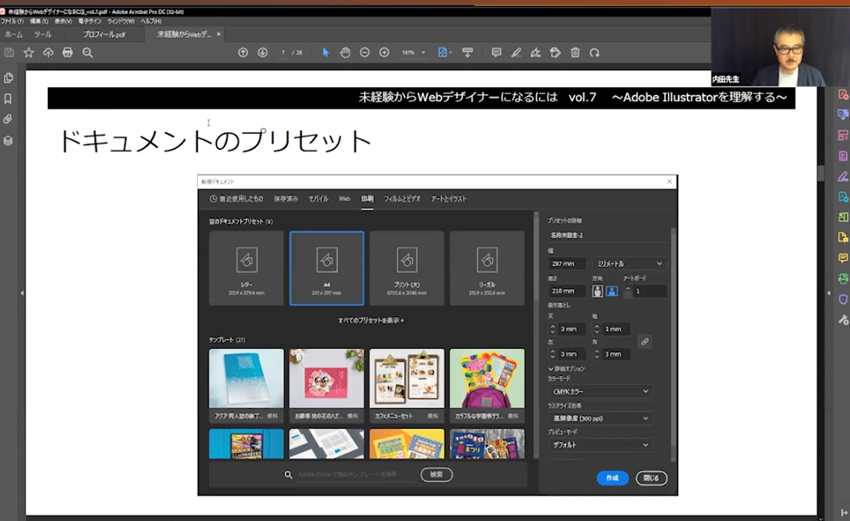Select the highlighter pen tool
The image size is (850, 521).
pyautogui.click(x=516, y=53)
